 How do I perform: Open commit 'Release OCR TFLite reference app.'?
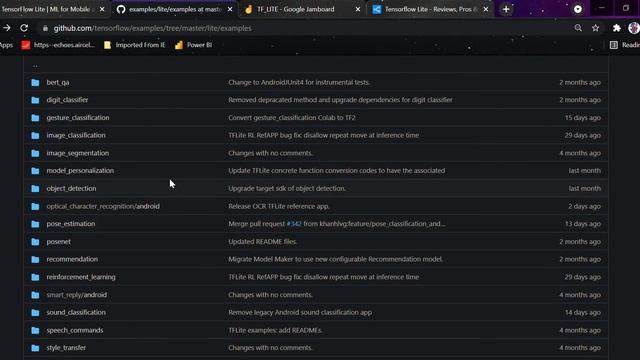(279, 207)
